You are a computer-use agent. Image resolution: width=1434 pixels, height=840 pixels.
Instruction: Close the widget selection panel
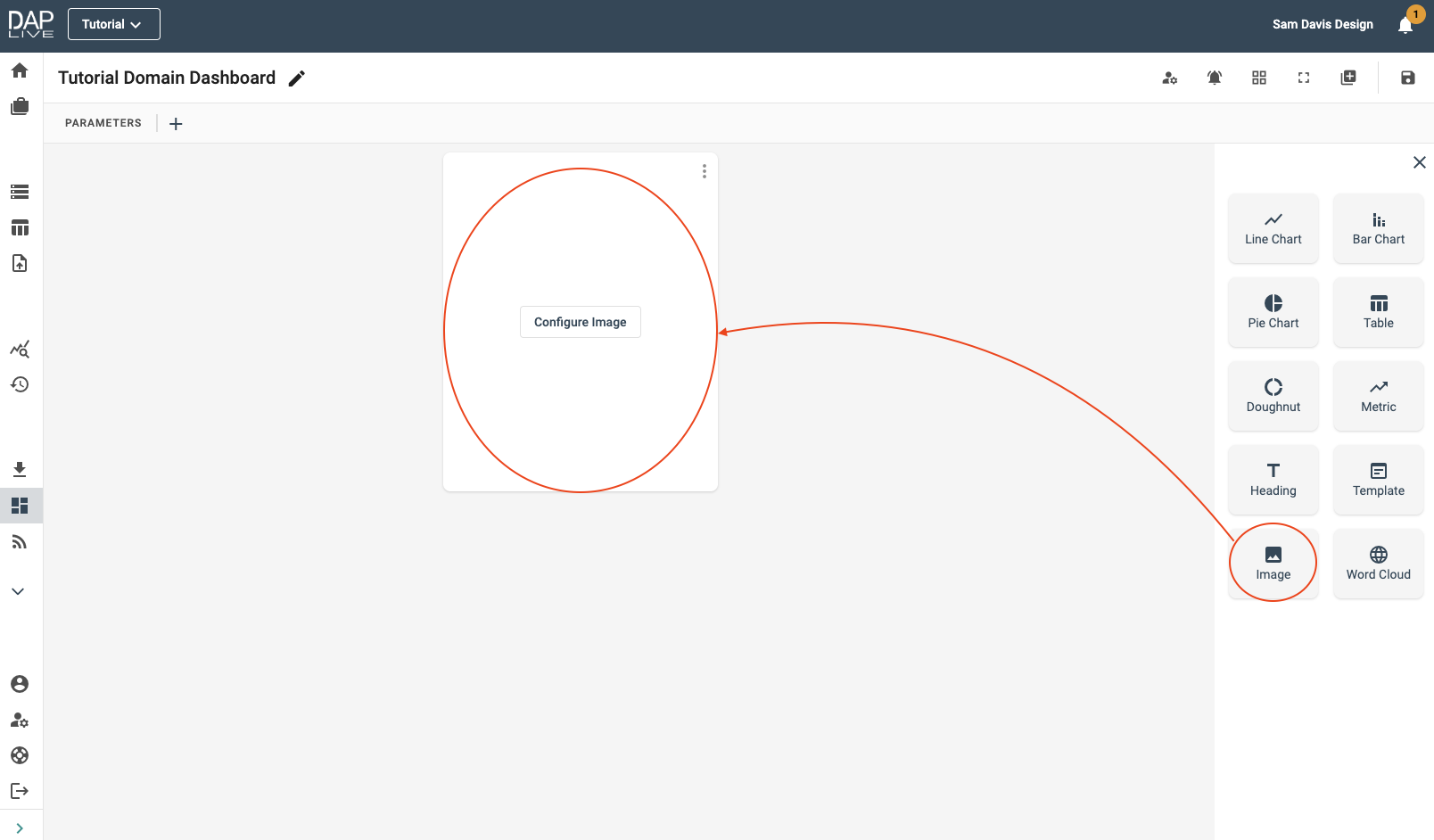(x=1419, y=162)
